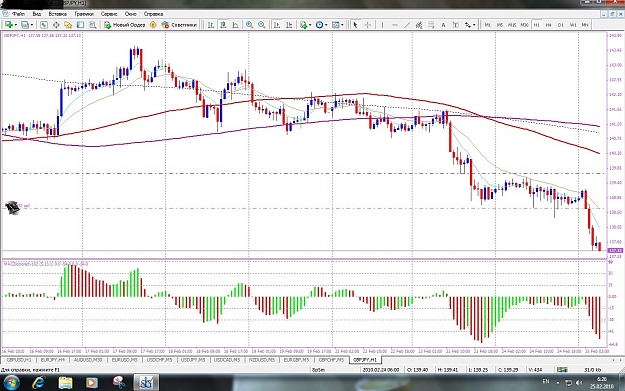
Task: Open the Графики menu
Action: click(84, 14)
